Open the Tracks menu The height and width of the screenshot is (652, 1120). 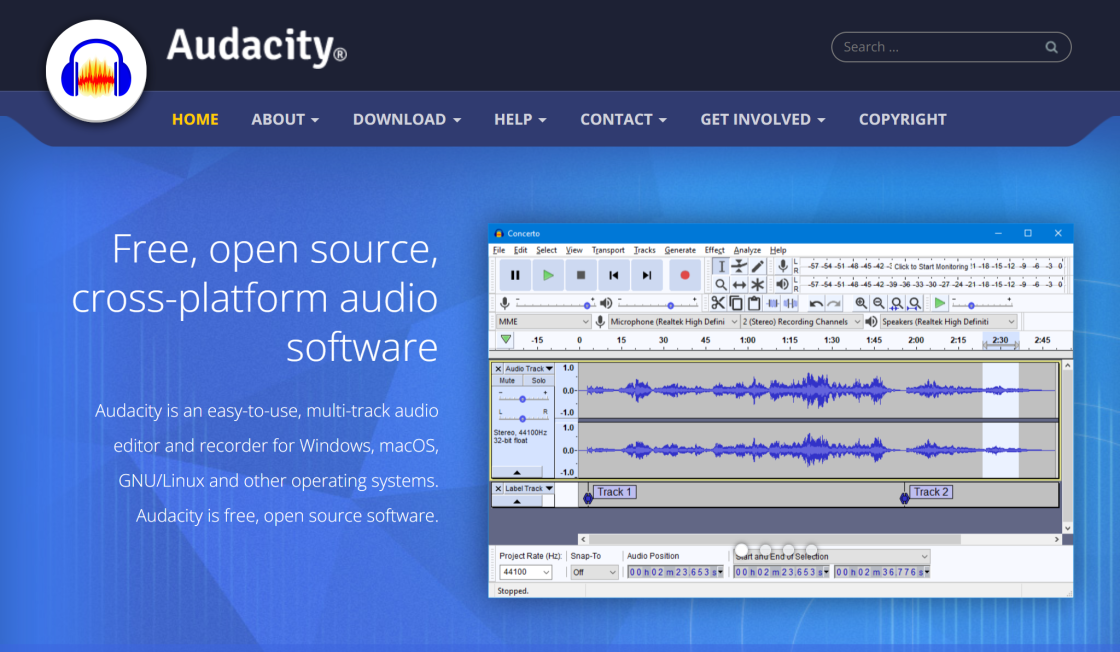click(644, 250)
